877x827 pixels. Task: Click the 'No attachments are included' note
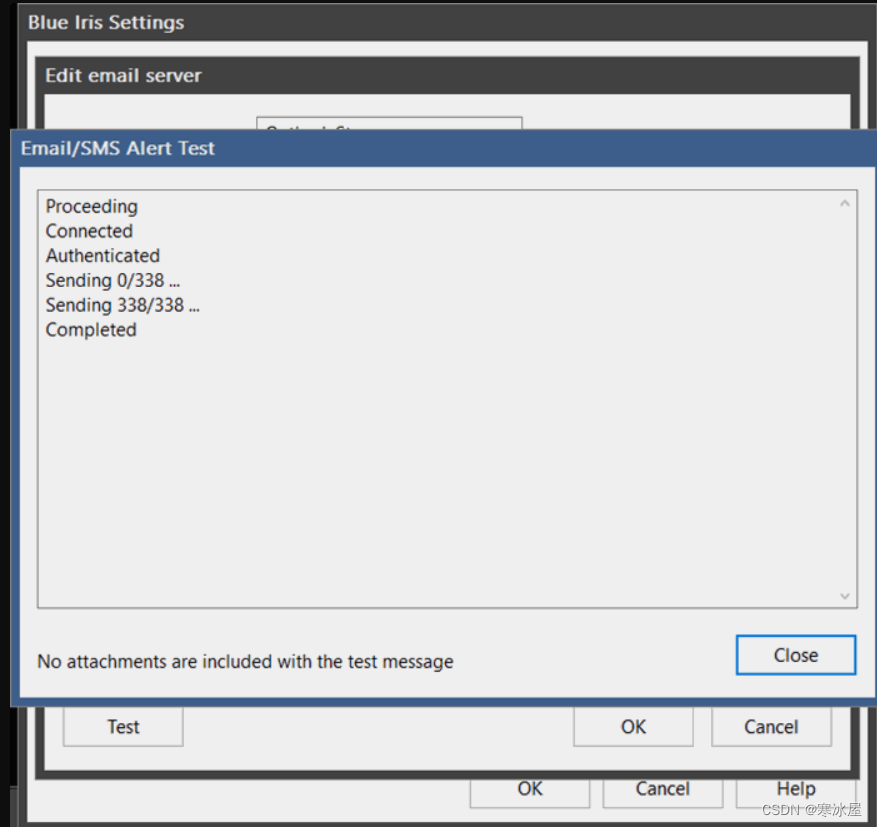245,661
